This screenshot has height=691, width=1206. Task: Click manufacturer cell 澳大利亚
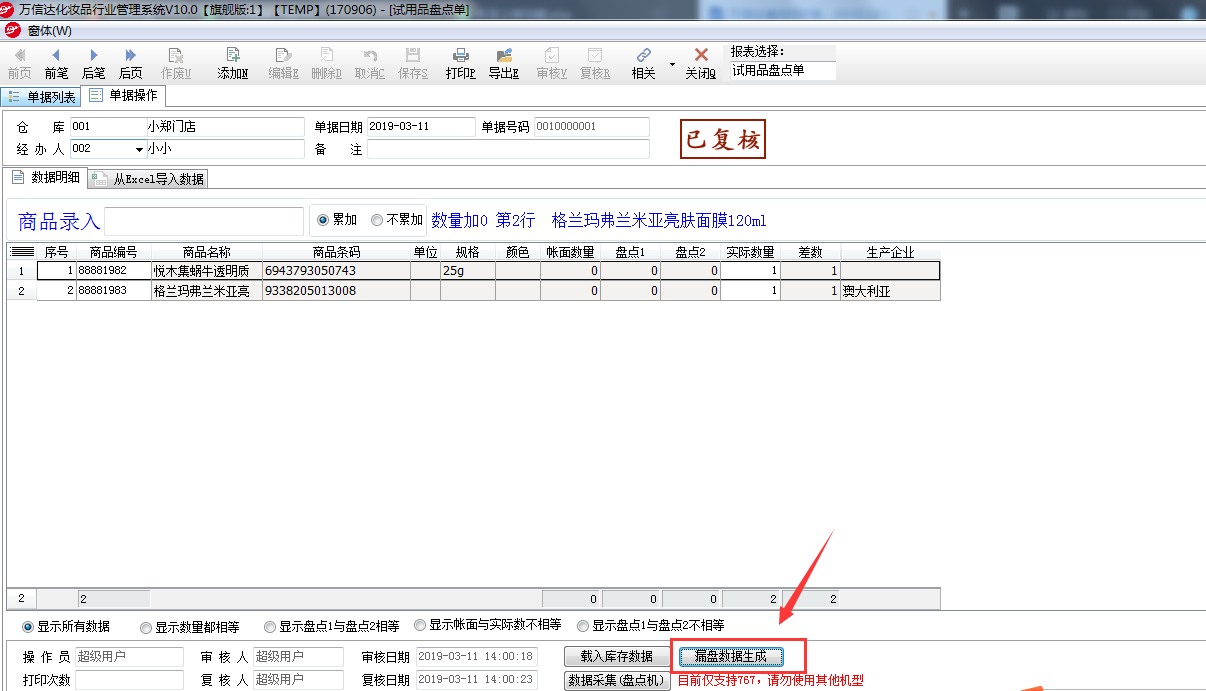pos(890,291)
